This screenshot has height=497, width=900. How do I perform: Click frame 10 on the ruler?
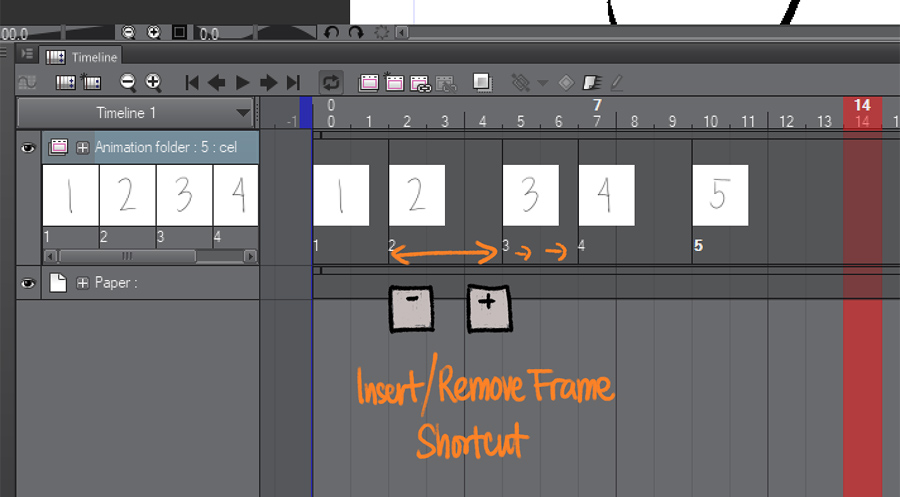[711, 121]
